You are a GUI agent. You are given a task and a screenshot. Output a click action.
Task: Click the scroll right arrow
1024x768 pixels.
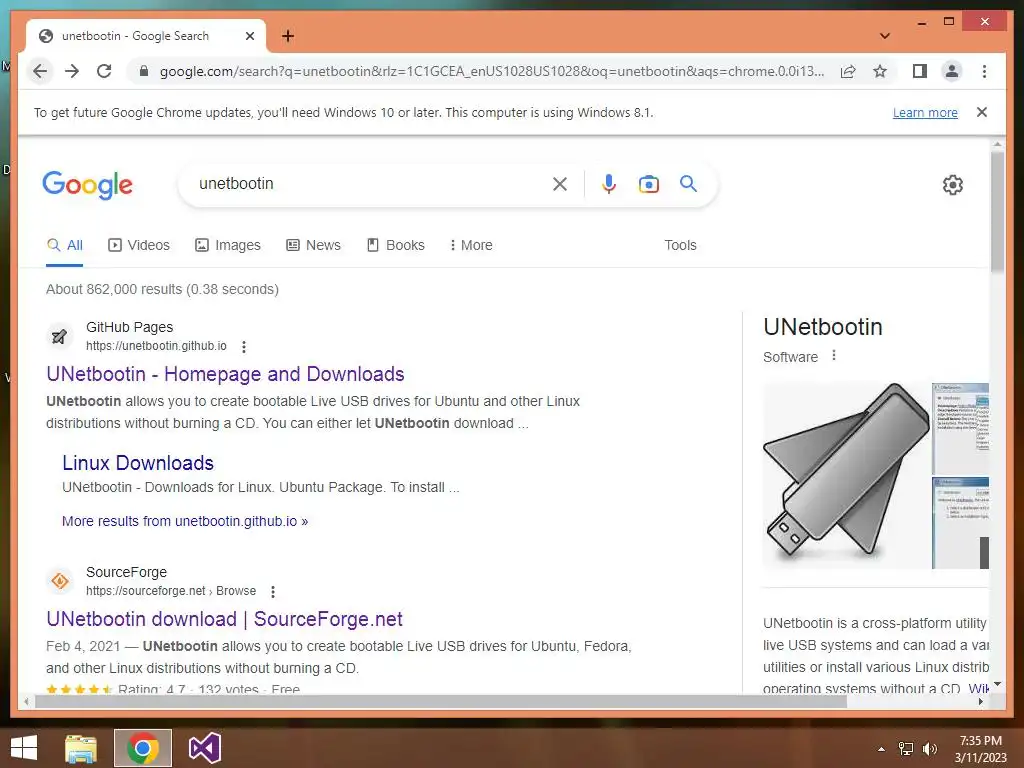pyautogui.click(x=980, y=701)
